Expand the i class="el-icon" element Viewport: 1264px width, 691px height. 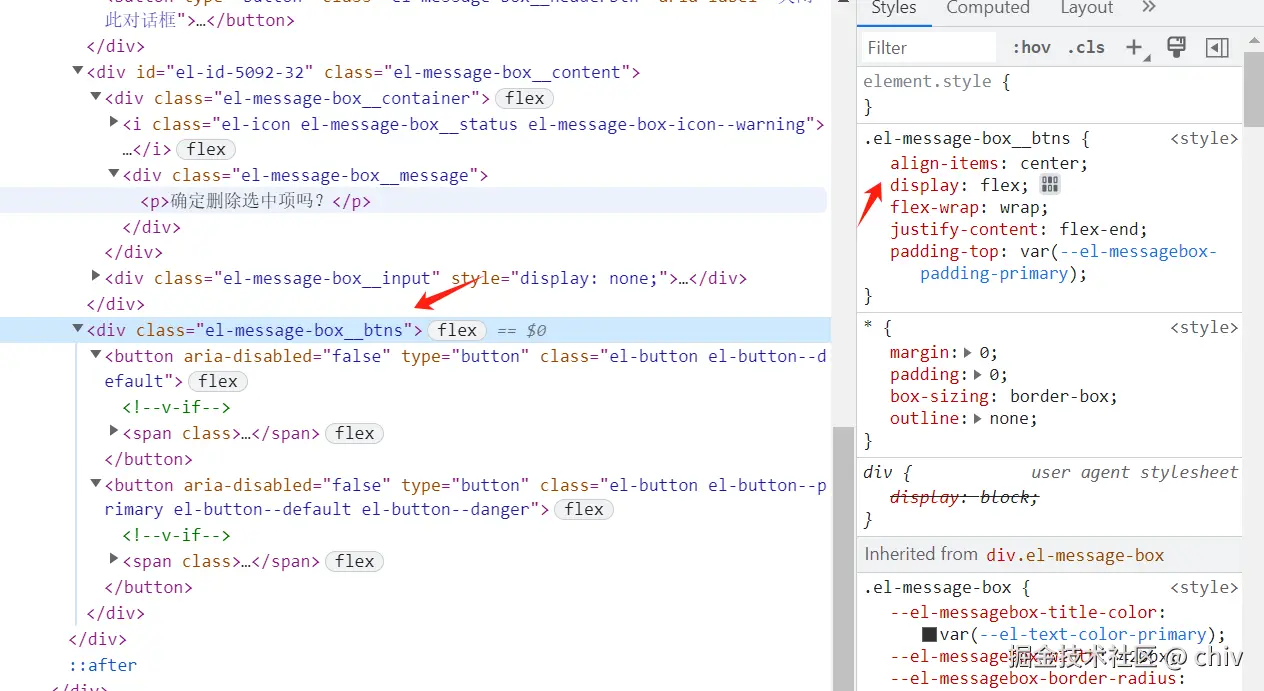tap(114, 122)
